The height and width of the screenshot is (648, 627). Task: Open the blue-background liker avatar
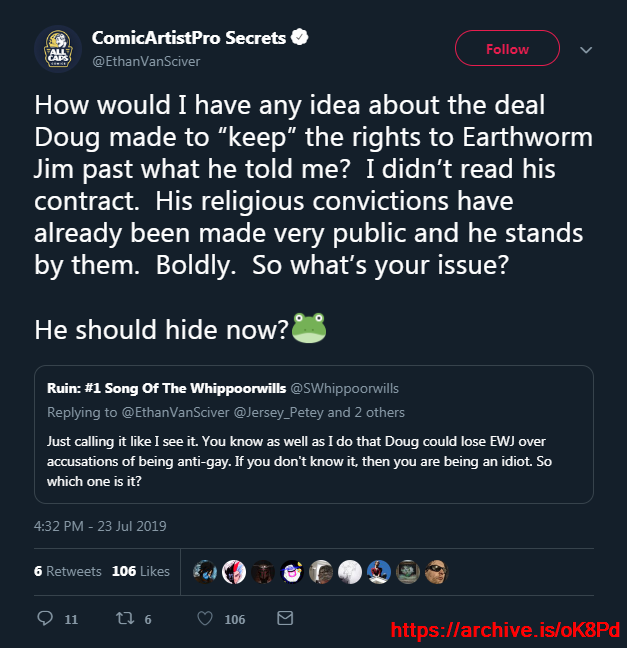379,572
